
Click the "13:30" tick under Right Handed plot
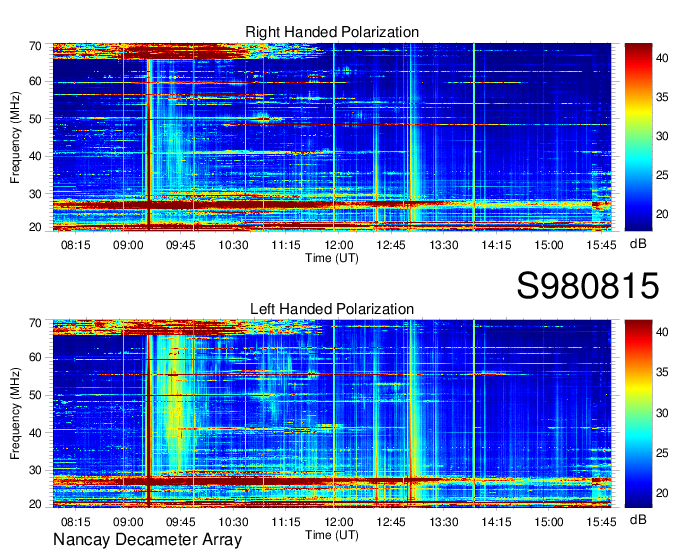click(444, 245)
